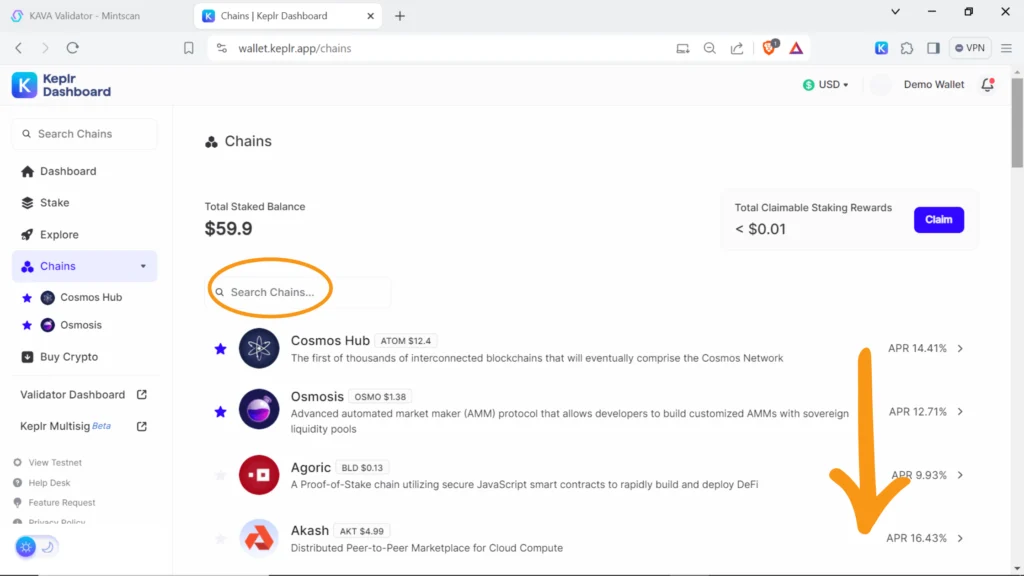The height and width of the screenshot is (576, 1024).
Task: Click the page vertical scrollbar
Action: pos(1017,140)
